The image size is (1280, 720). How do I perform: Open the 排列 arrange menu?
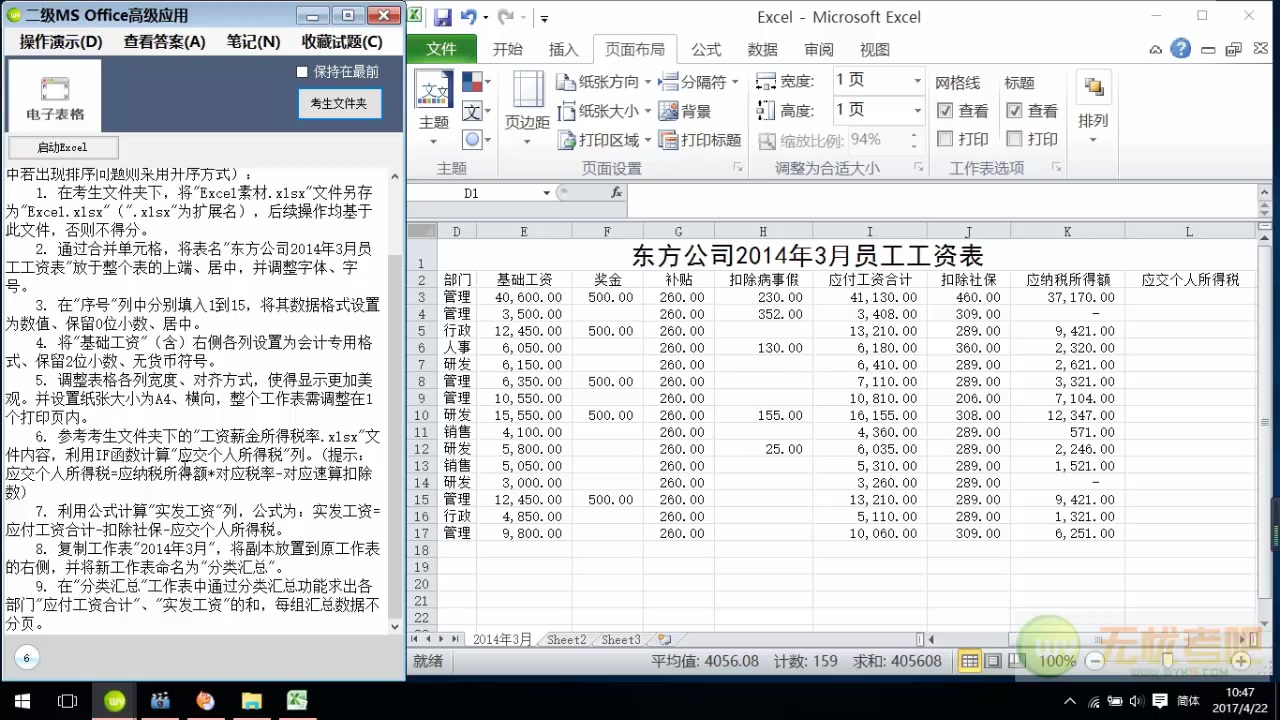pyautogui.click(x=1093, y=108)
